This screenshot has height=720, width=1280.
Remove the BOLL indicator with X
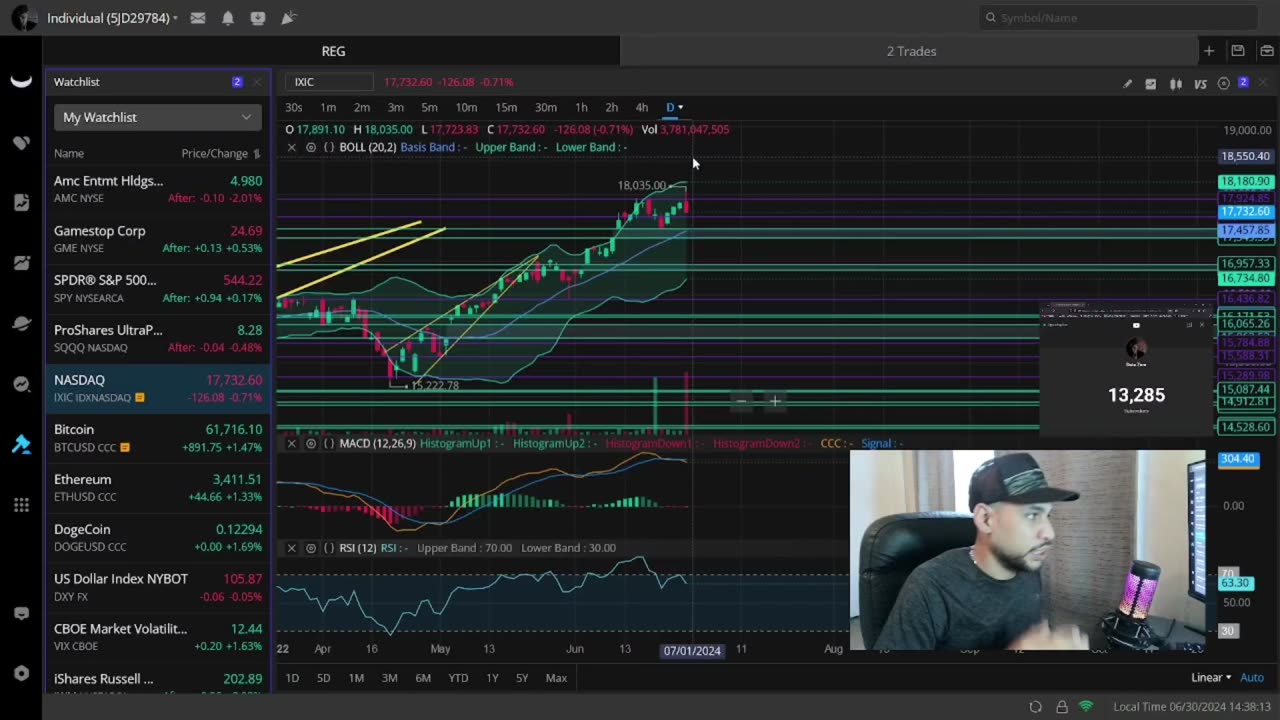[291, 147]
